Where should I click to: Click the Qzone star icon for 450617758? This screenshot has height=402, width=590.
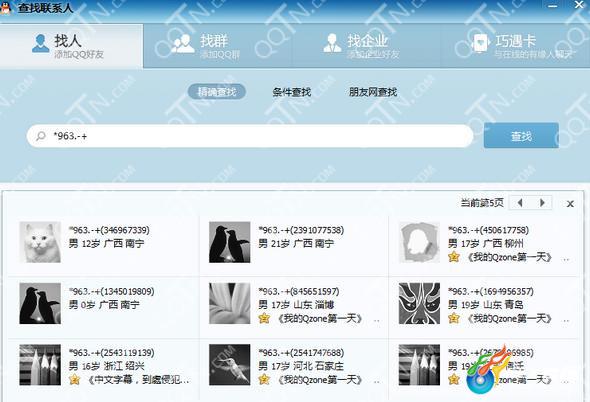[x=454, y=257]
